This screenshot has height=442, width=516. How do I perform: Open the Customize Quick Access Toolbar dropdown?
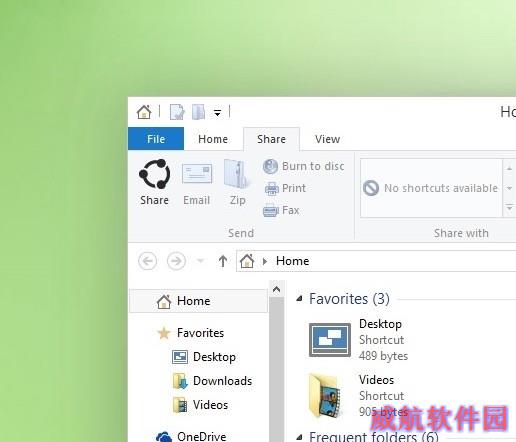pos(217,113)
